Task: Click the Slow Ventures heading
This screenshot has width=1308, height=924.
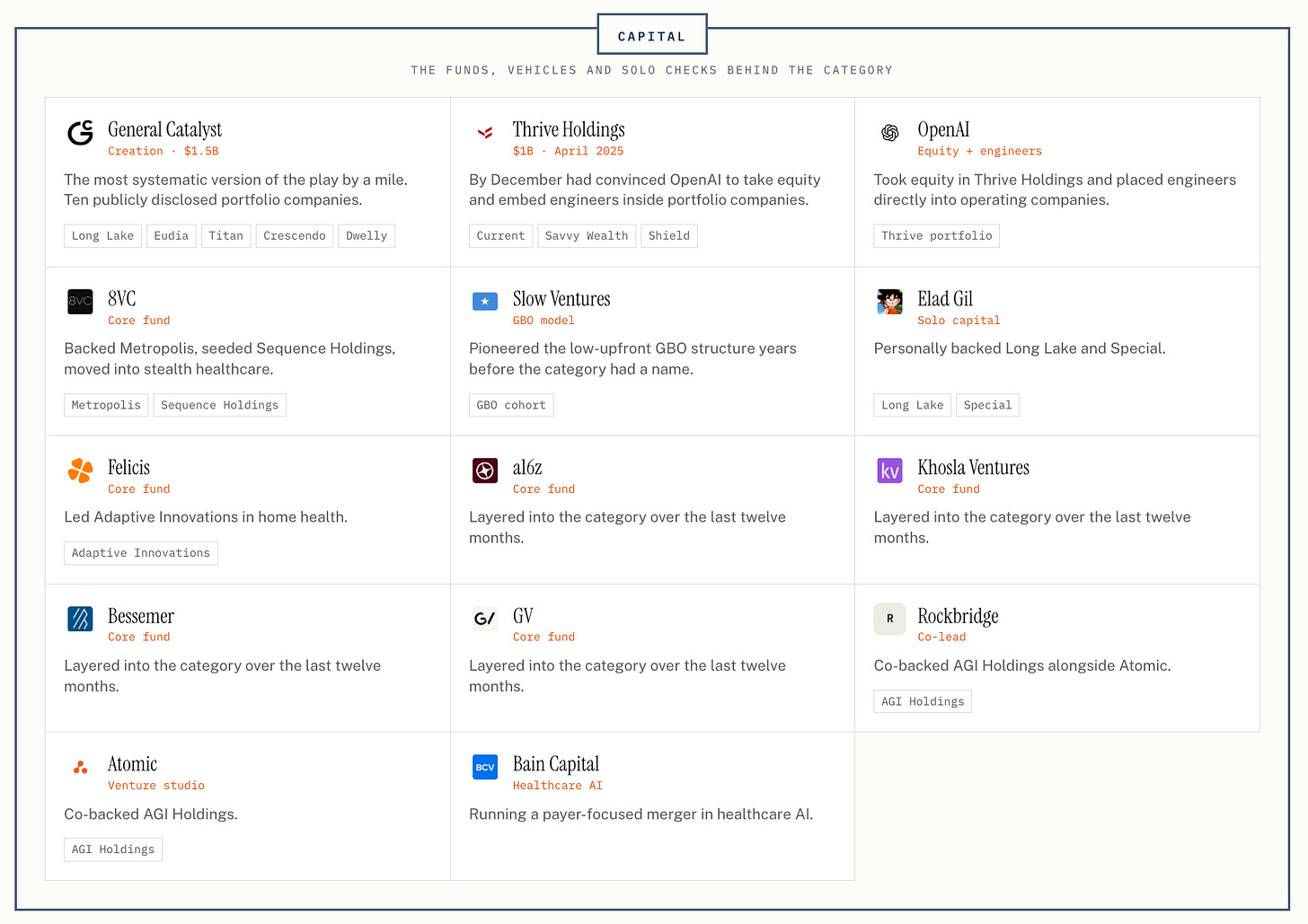Action: [561, 298]
